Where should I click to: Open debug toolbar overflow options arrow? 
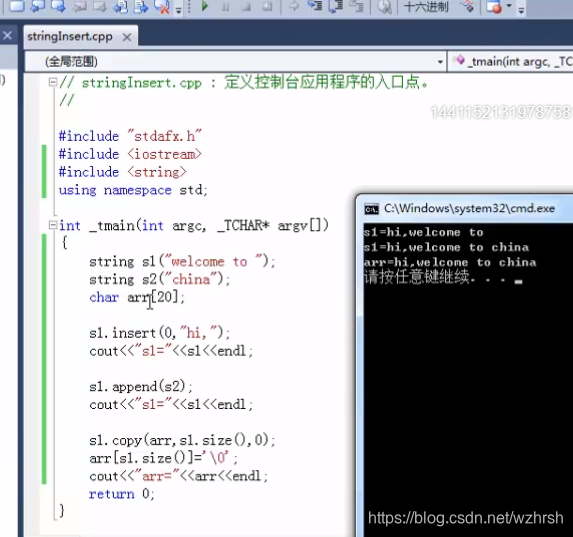coord(521,10)
